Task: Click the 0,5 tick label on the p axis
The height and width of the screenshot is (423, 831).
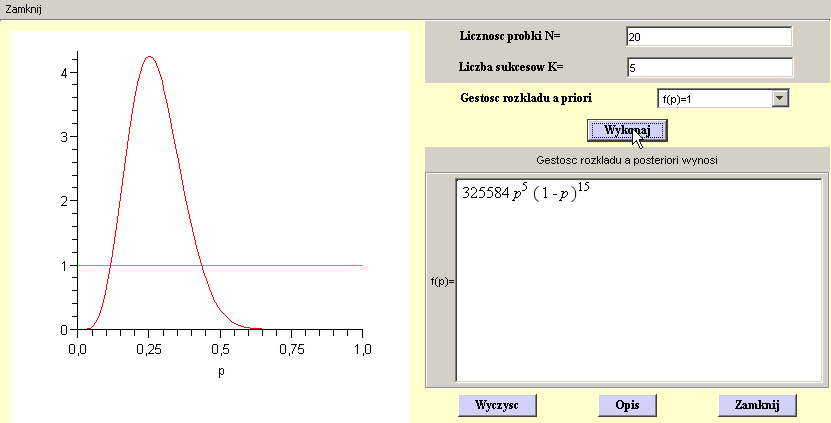Action: (220, 349)
